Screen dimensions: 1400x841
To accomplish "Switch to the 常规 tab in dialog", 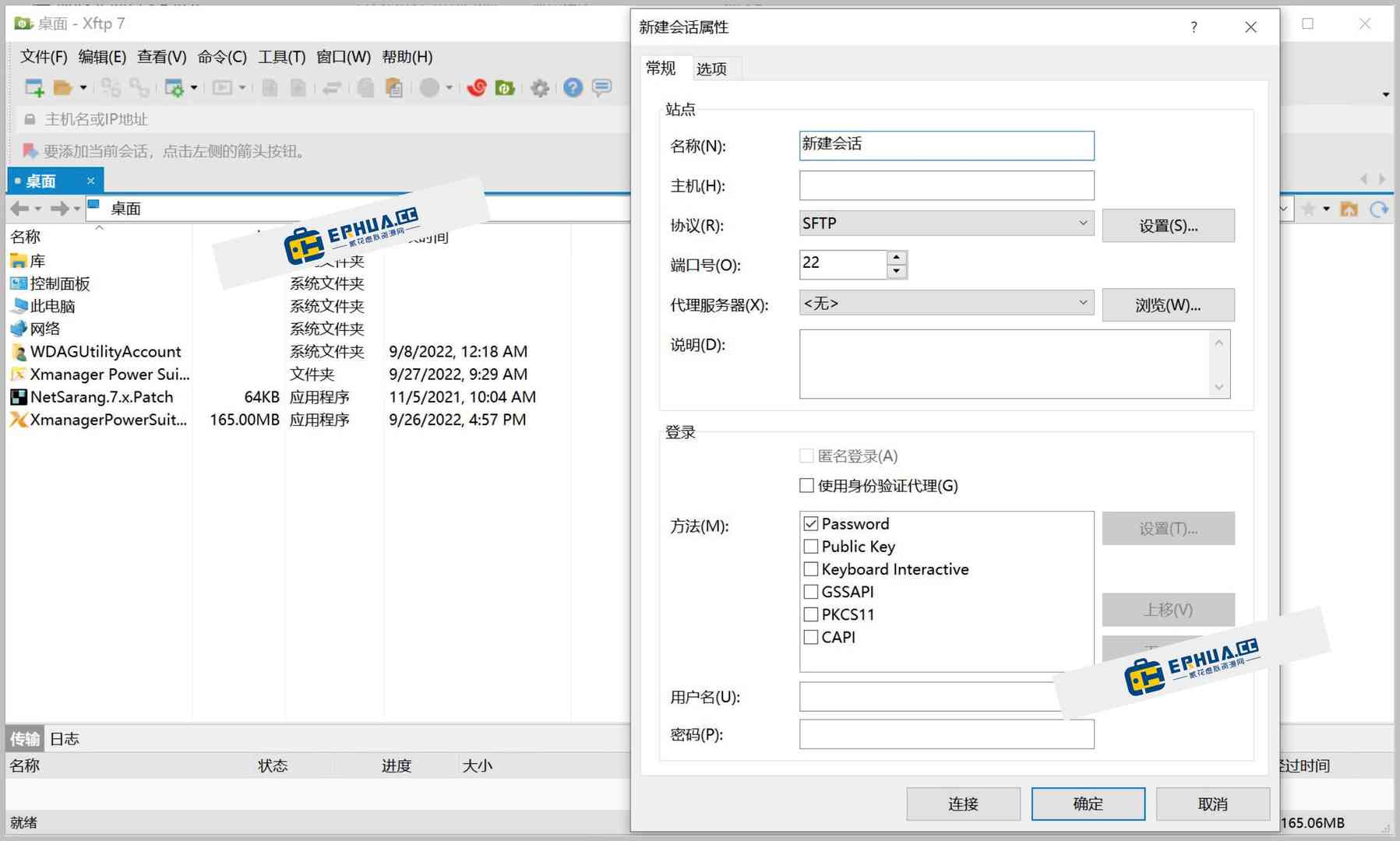I will tap(661, 68).
